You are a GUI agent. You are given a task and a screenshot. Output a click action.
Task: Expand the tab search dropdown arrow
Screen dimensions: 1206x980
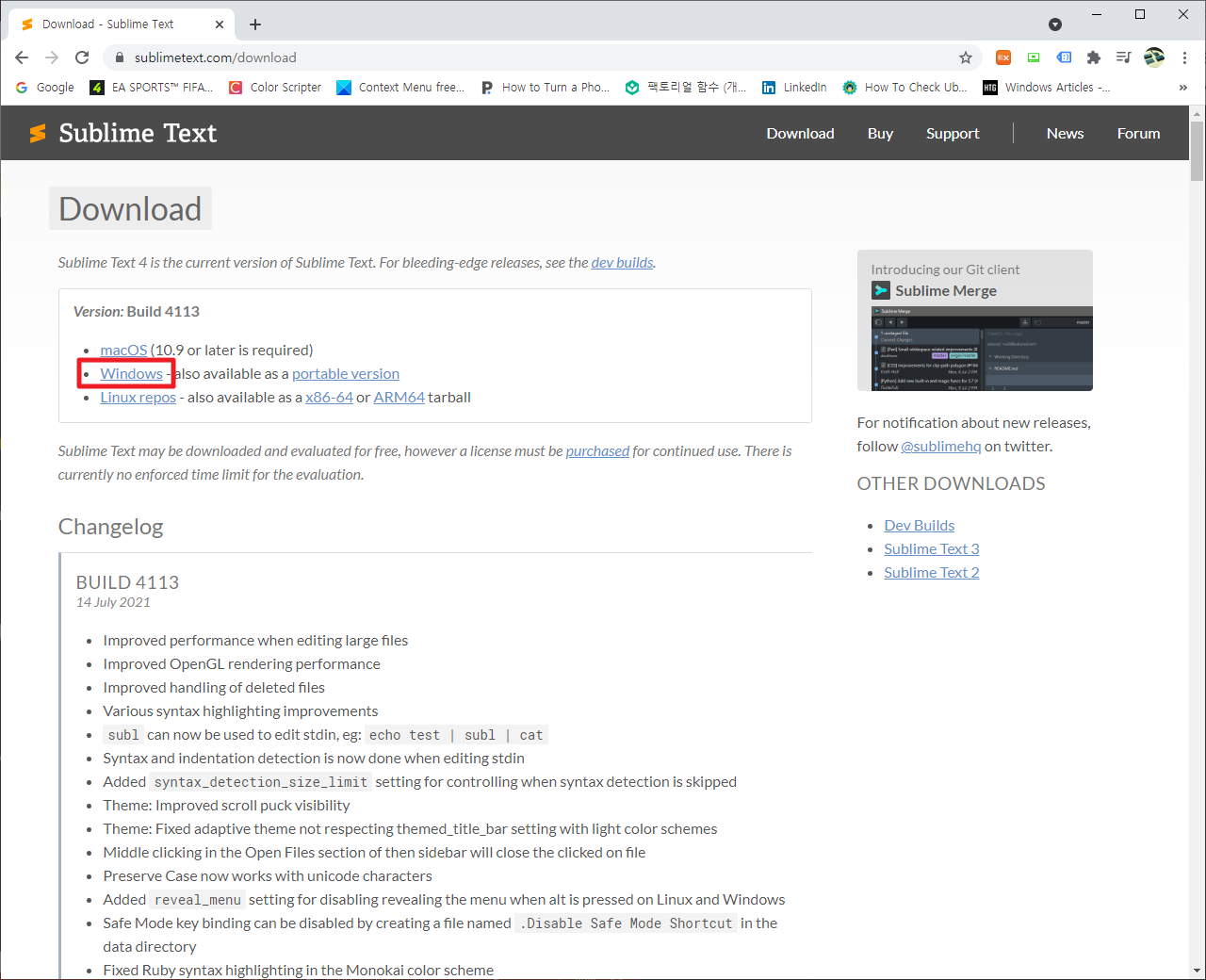pyautogui.click(x=1055, y=24)
